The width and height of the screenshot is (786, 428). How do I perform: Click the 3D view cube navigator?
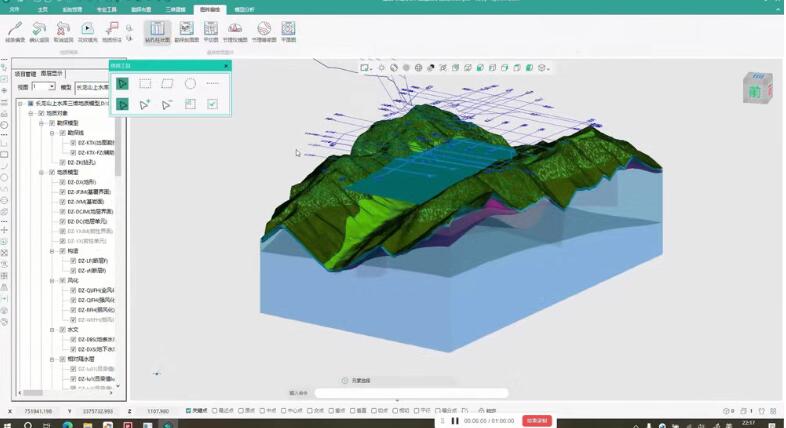[x=754, y=88]
